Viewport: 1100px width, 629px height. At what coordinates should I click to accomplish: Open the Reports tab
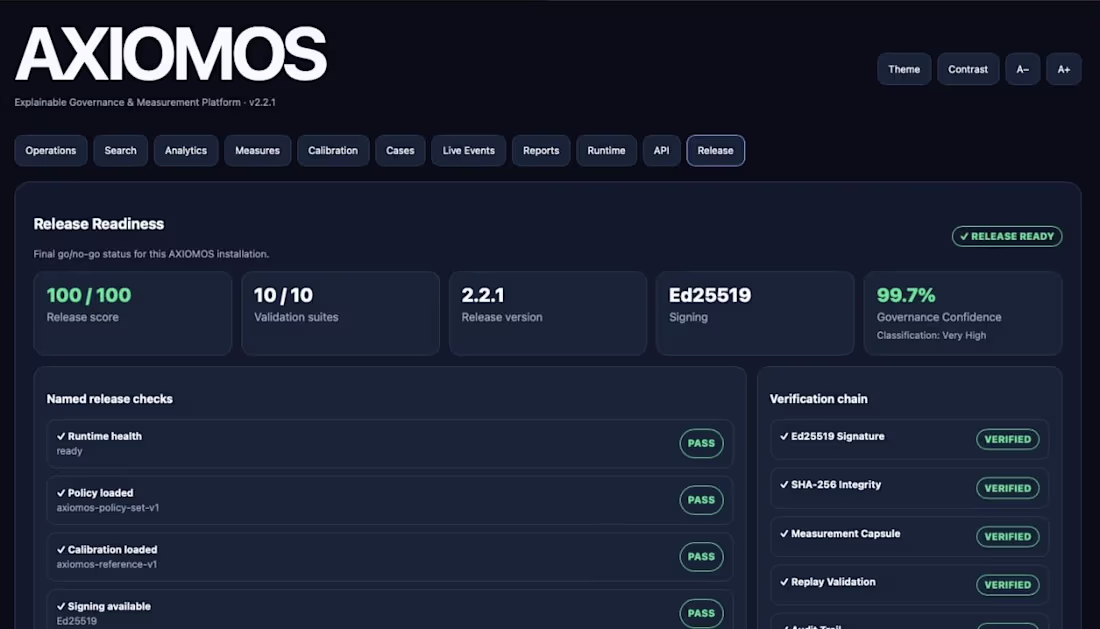(x=541, y=151)
